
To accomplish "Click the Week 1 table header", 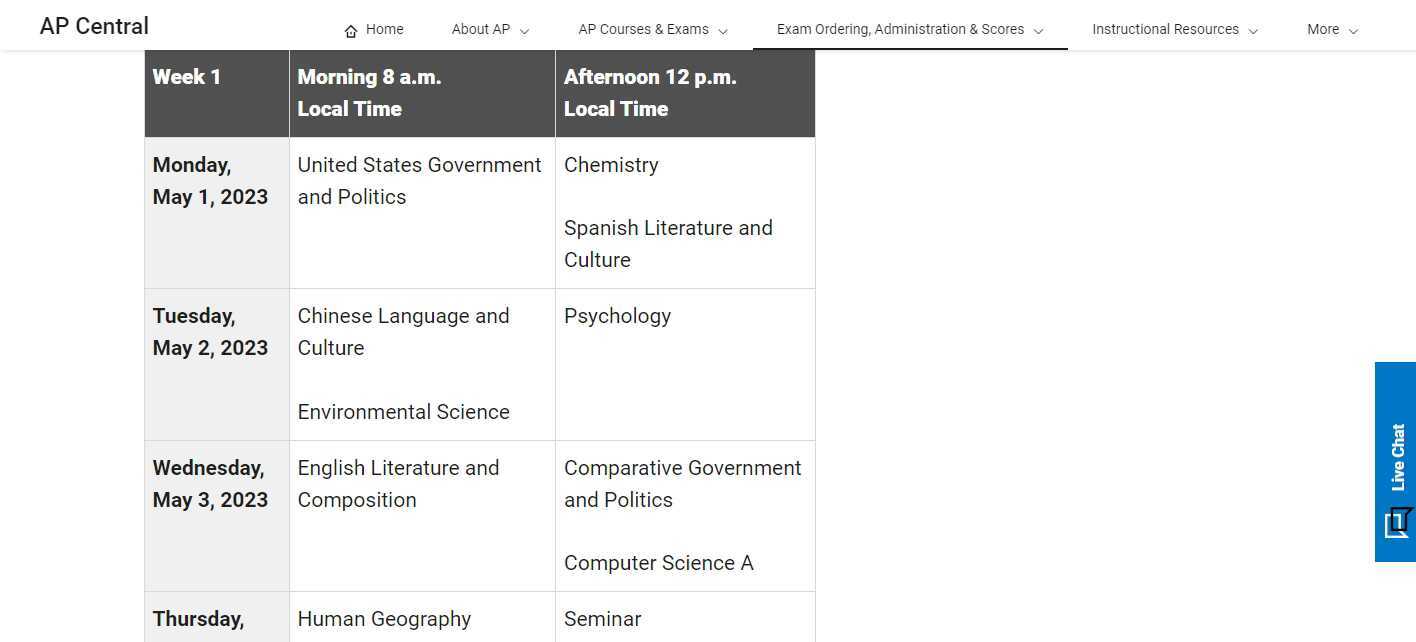I will 187,77.
